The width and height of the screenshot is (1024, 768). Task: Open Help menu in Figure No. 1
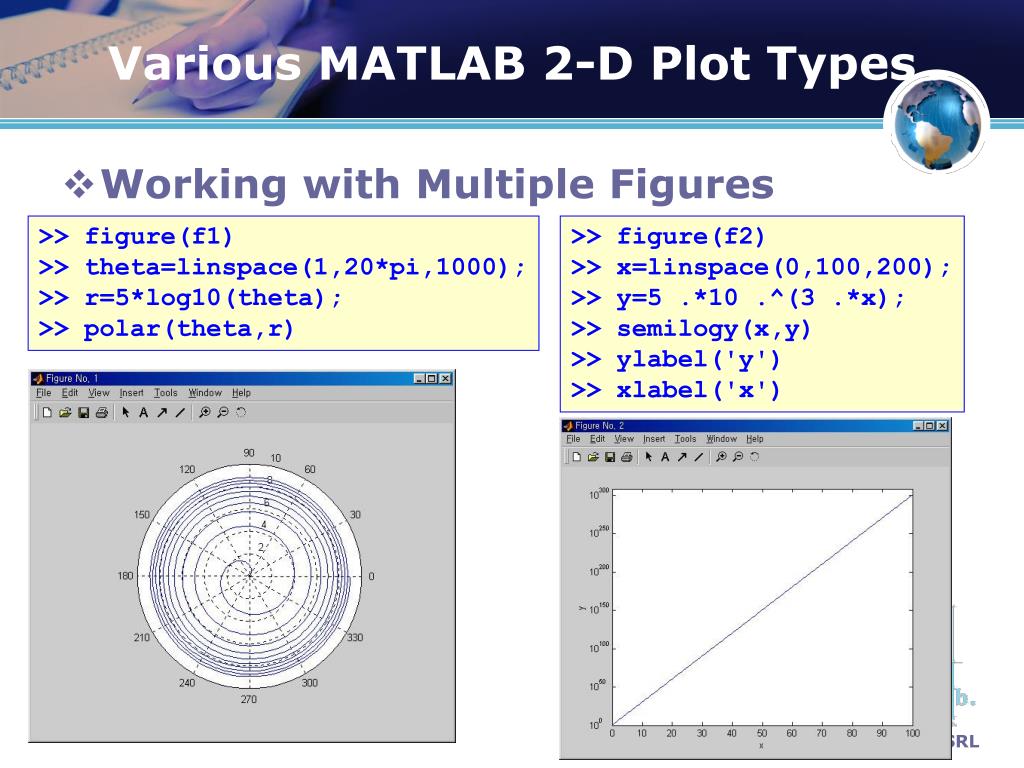pos(241,392)
